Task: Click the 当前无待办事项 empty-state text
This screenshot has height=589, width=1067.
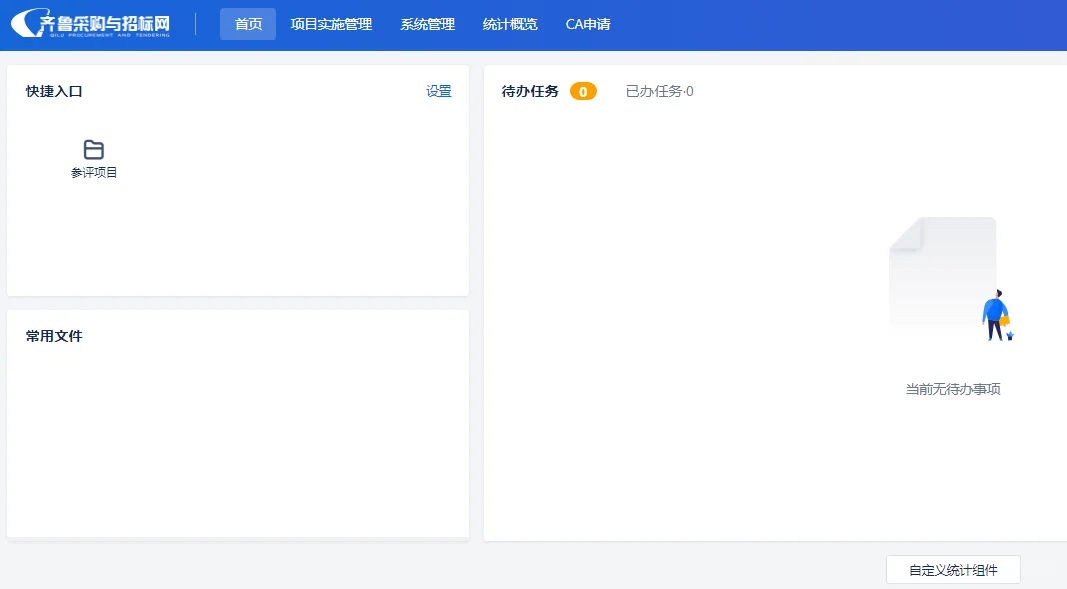Action: point(953,389)
